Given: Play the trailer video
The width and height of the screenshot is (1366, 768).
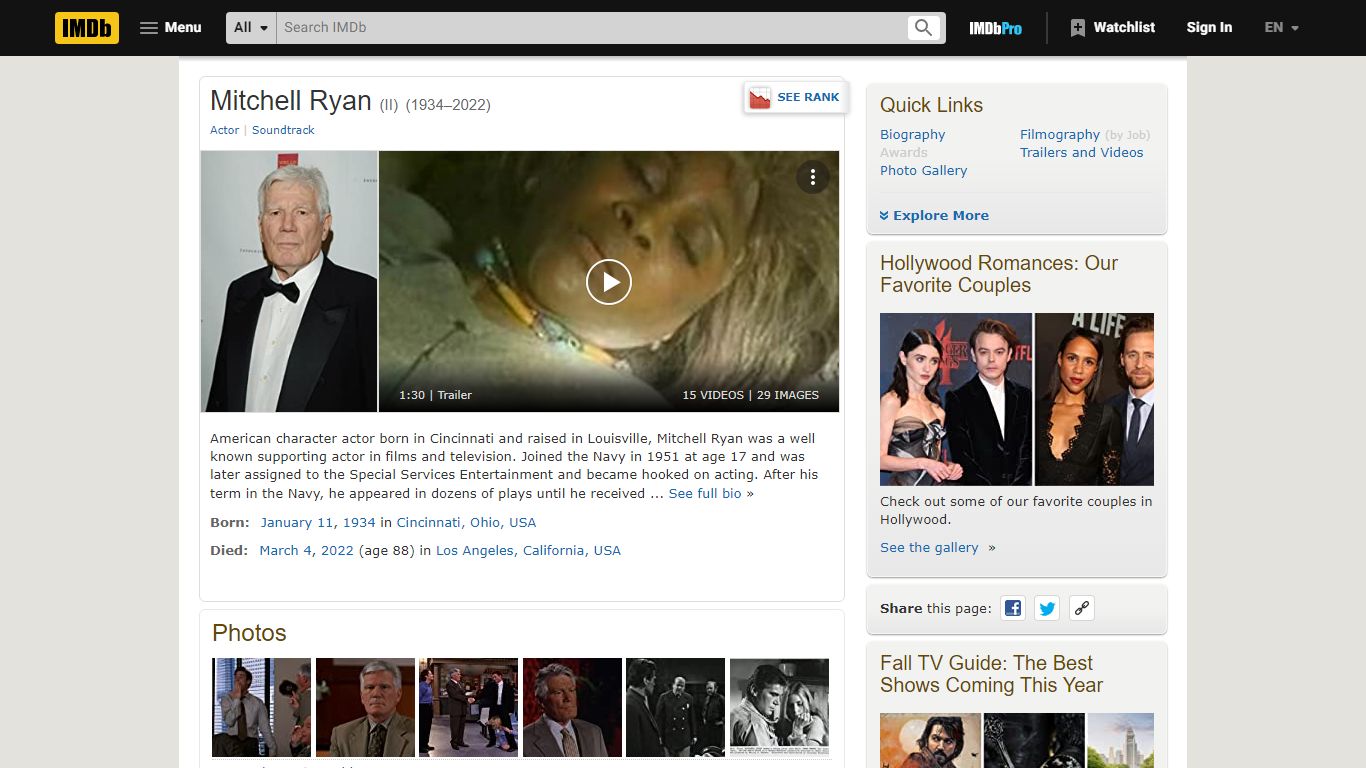Looking at the screenshot, I should point(609,282).
